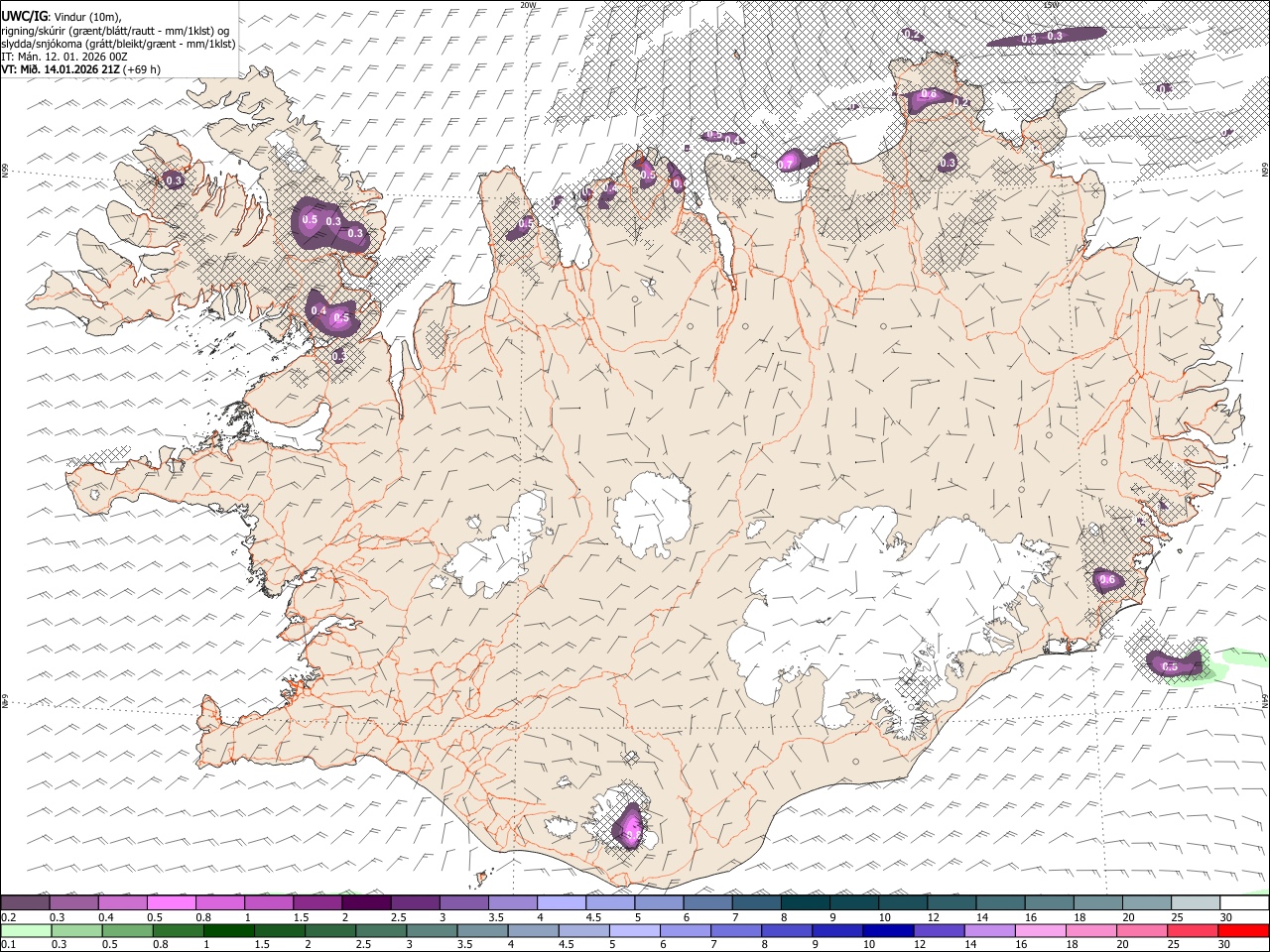Click the 'slydda/snjókoma' legend description line
The width and height of the screenshot is (1270, 952).
[x=118, y=44]
